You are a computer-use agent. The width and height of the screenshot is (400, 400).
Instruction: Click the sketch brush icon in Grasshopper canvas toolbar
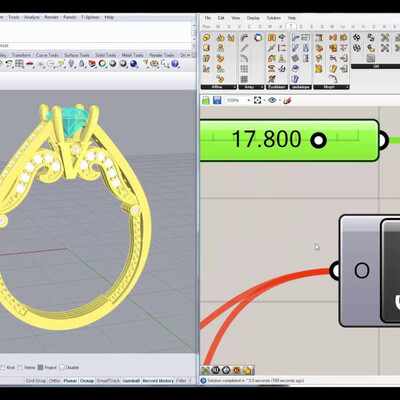[x=287, y=100]
